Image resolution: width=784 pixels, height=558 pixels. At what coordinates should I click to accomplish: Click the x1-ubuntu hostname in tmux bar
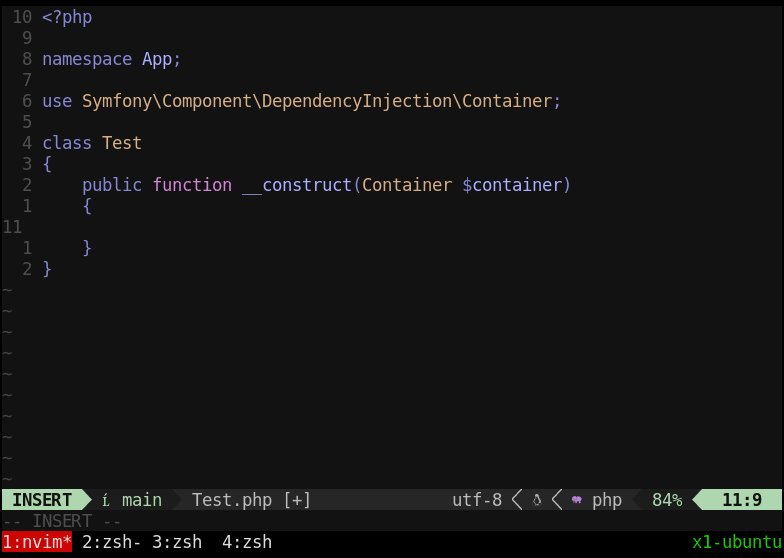pos(737,542)
